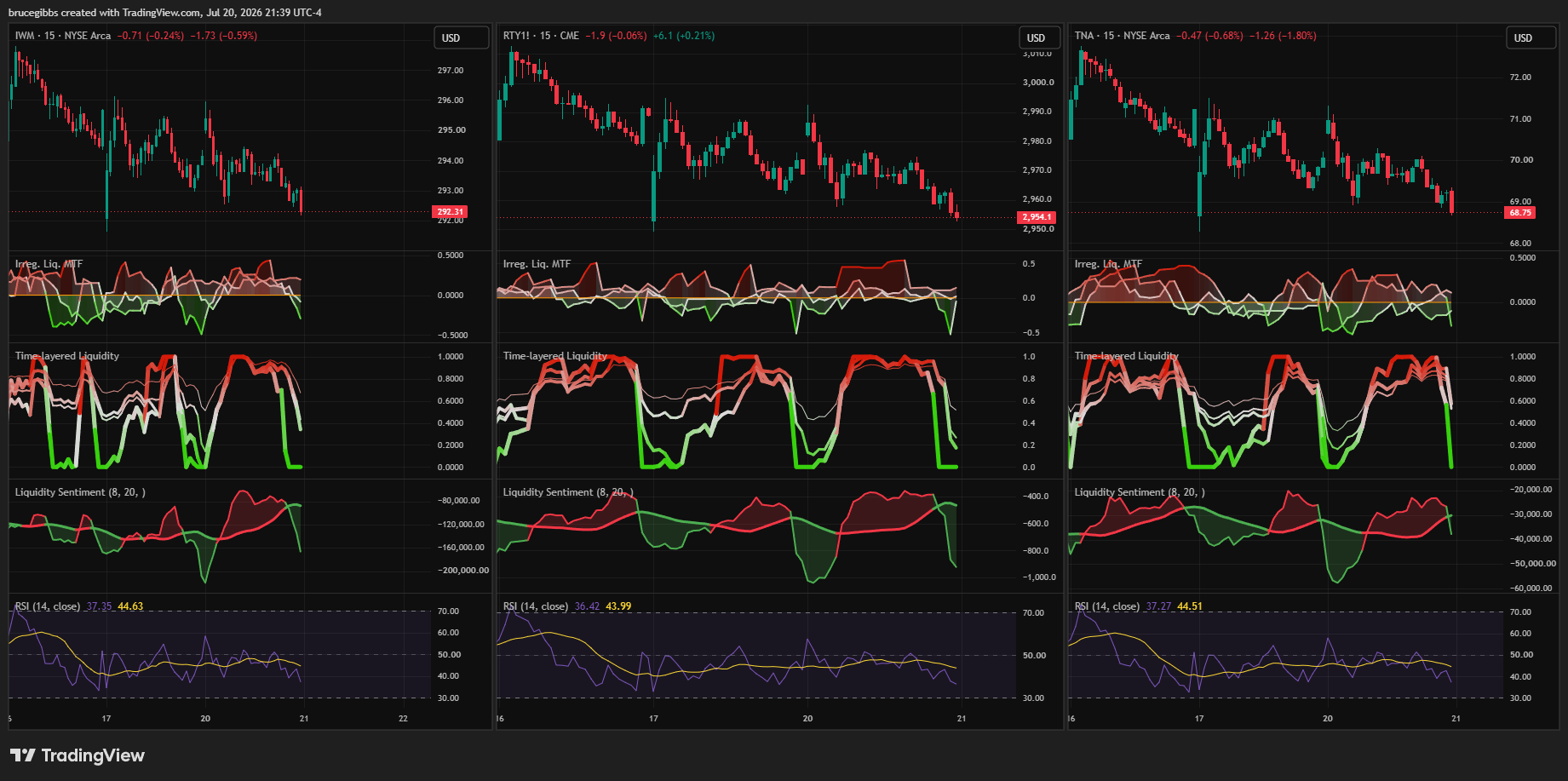Click the RSI average value 44.63
This screenshot has height=781, width=1568.
130,606
